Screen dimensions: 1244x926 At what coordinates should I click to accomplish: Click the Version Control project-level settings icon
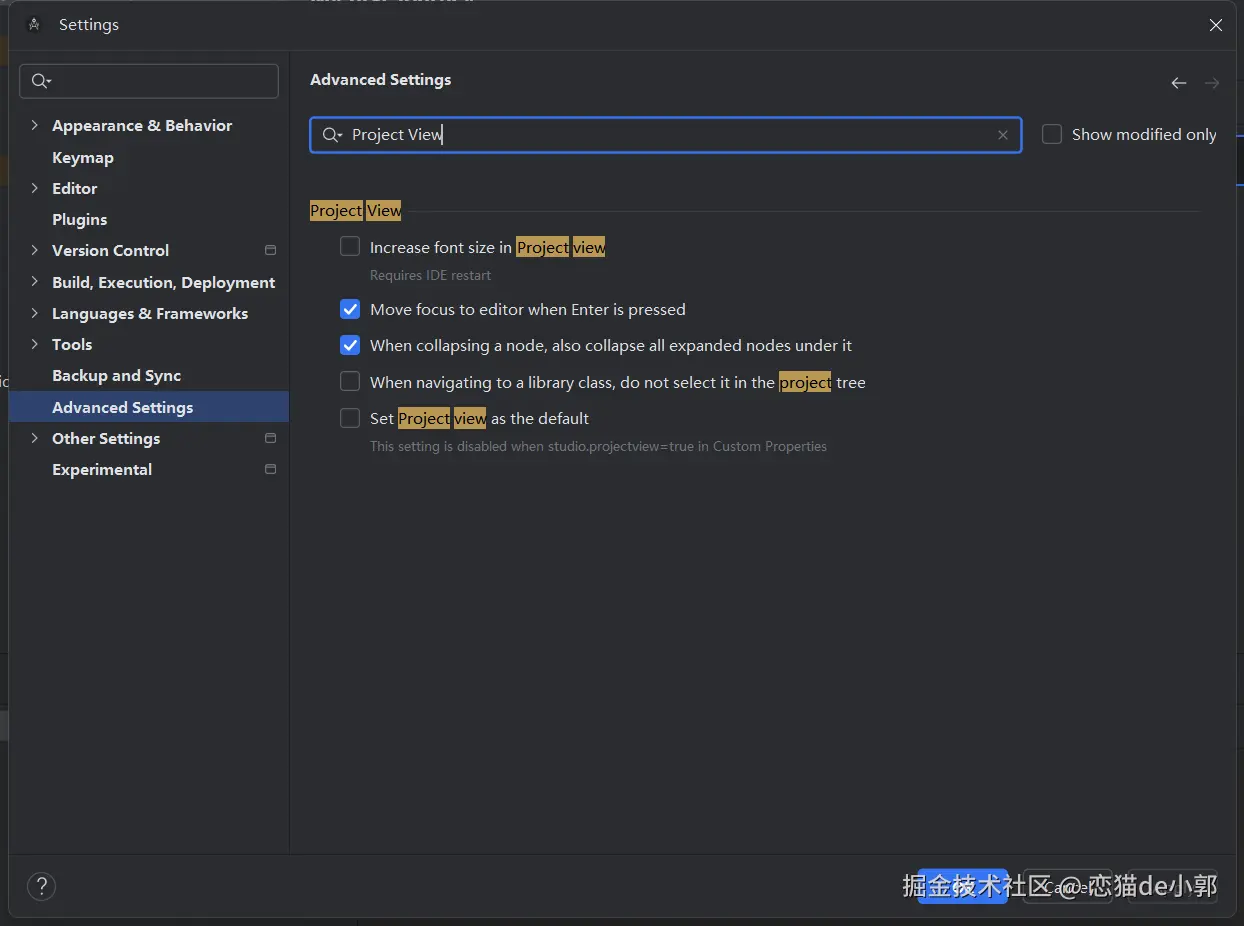[x=270, y=250]
